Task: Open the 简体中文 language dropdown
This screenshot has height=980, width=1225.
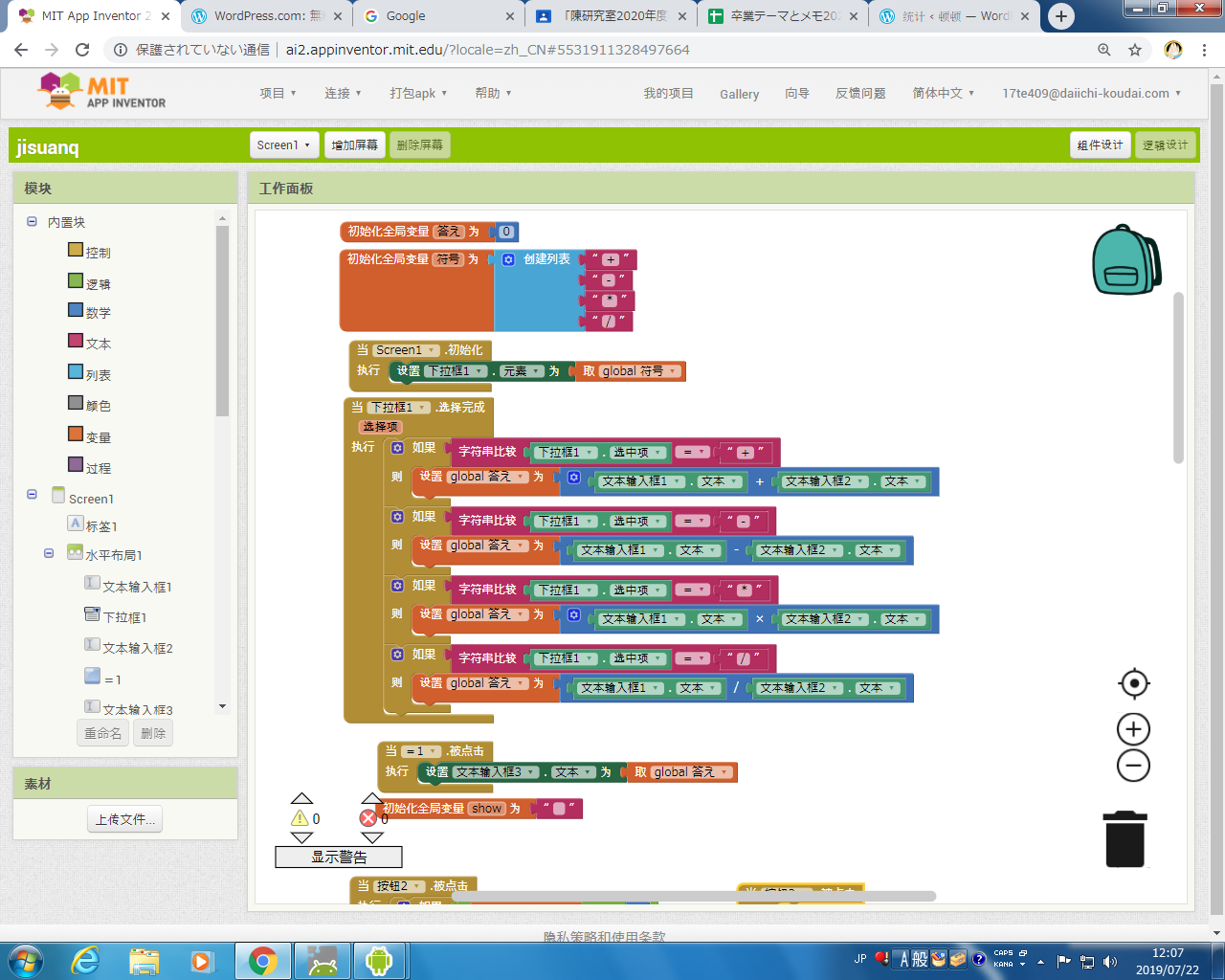Action: (x=943, y=93)
